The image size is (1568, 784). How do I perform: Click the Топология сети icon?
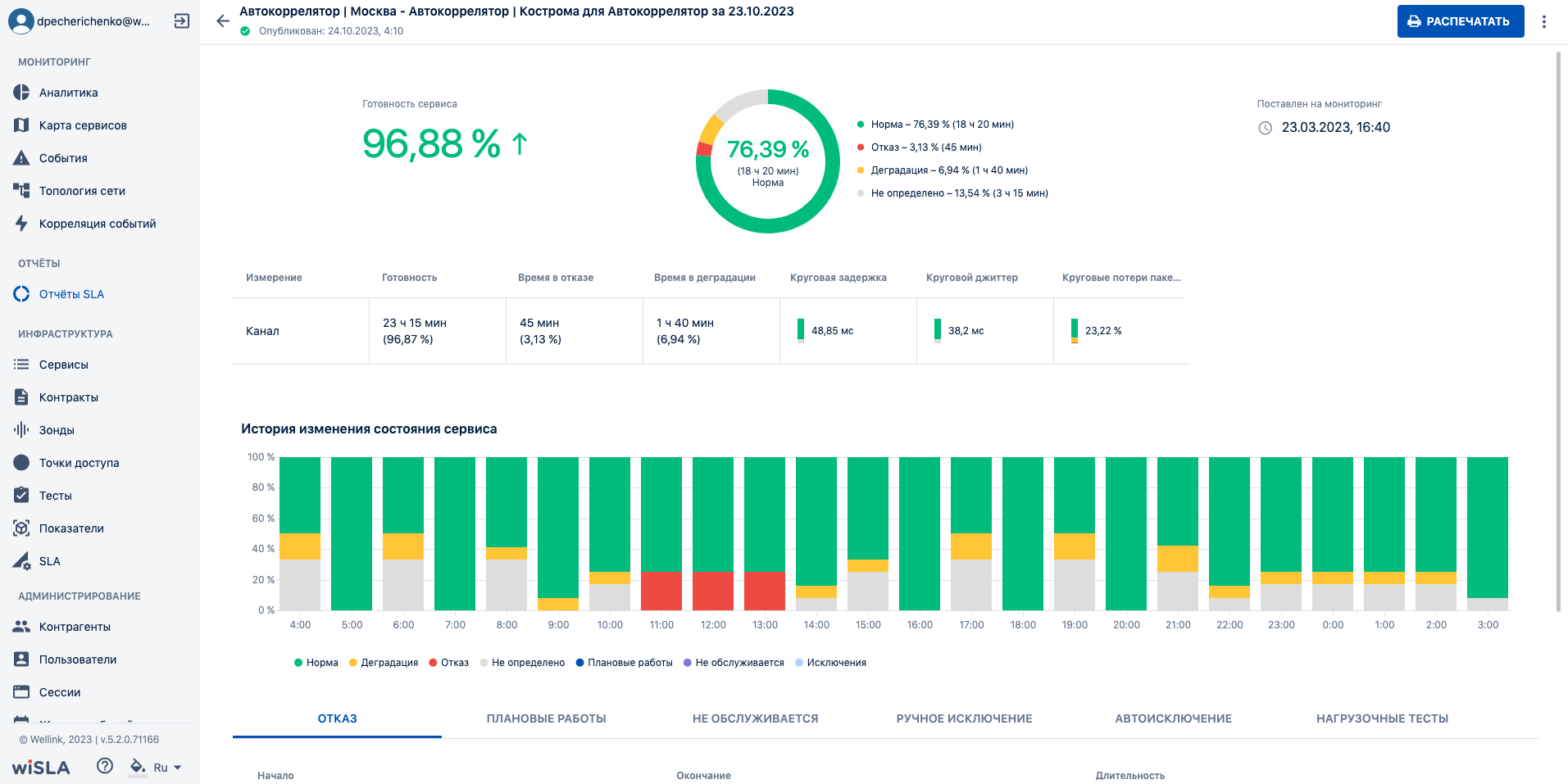(x=21, y=191)
